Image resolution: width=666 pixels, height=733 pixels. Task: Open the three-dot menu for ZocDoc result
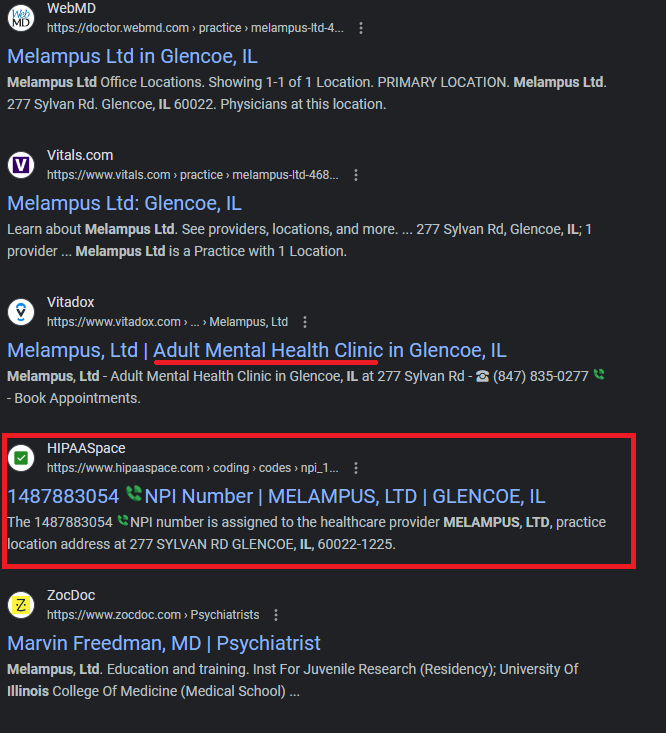point(276,615)
